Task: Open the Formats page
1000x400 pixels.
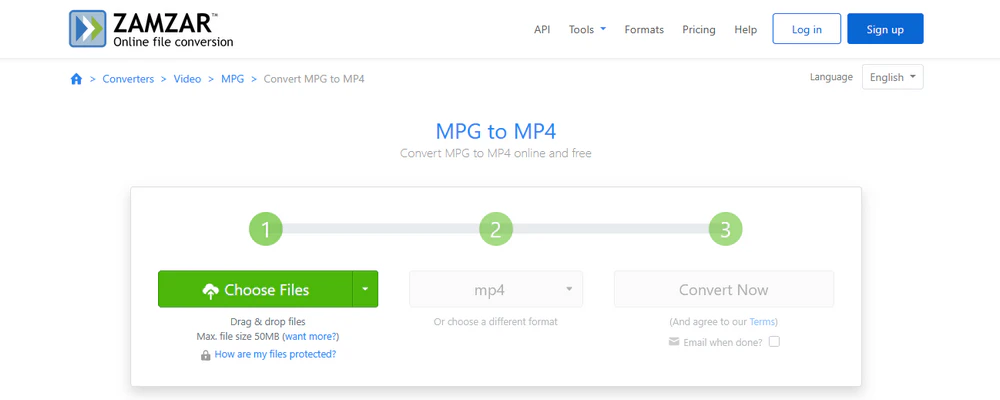Action: (644, 29)
